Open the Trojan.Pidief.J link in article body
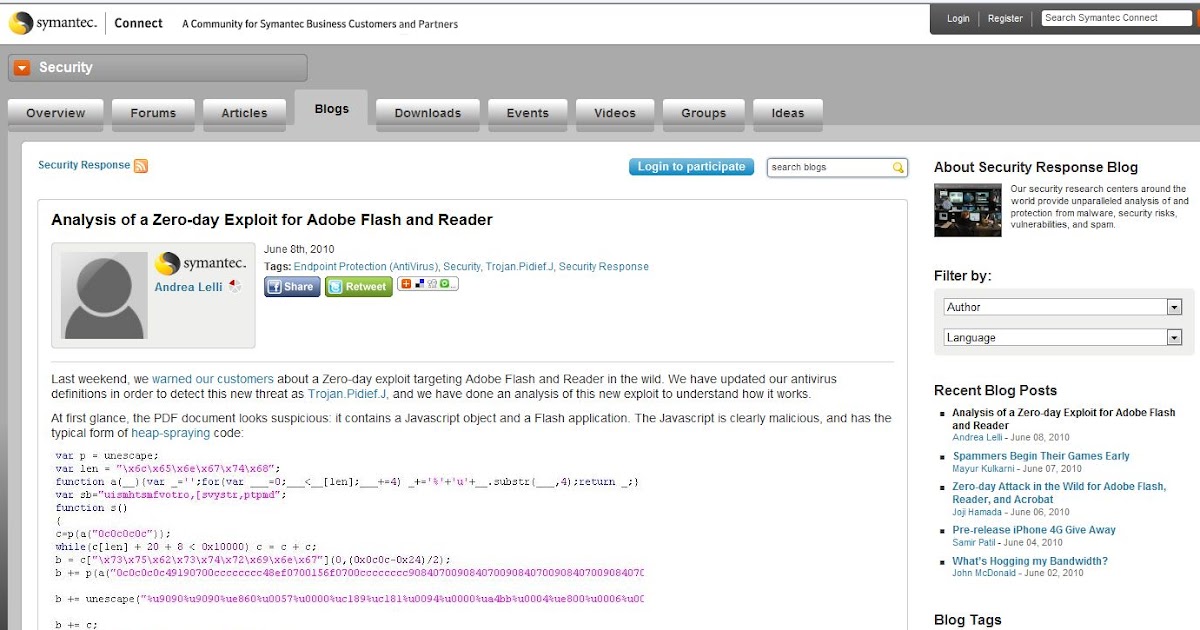 click(347, 395)
